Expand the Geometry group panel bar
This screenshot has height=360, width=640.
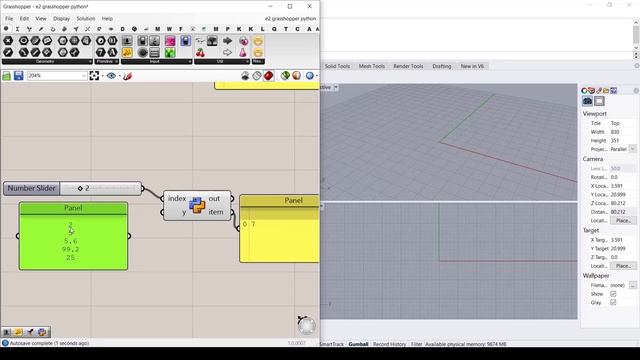coord(47,62)
